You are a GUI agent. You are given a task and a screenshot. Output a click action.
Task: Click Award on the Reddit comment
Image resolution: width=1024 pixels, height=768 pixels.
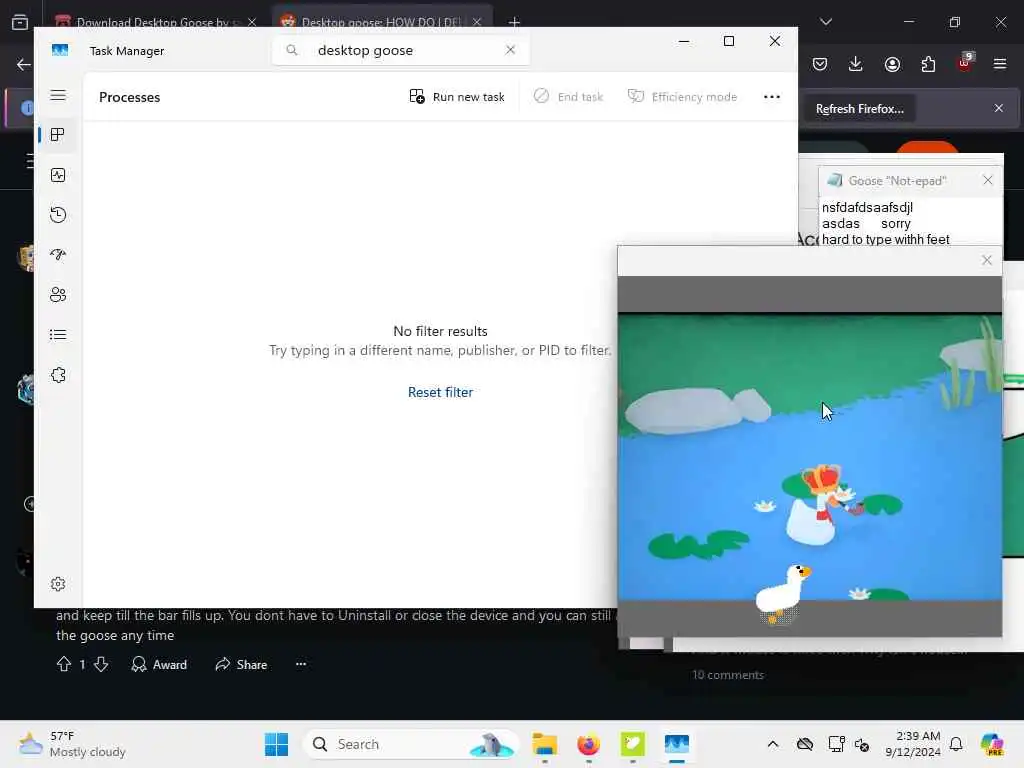click(x=159, y=664)
